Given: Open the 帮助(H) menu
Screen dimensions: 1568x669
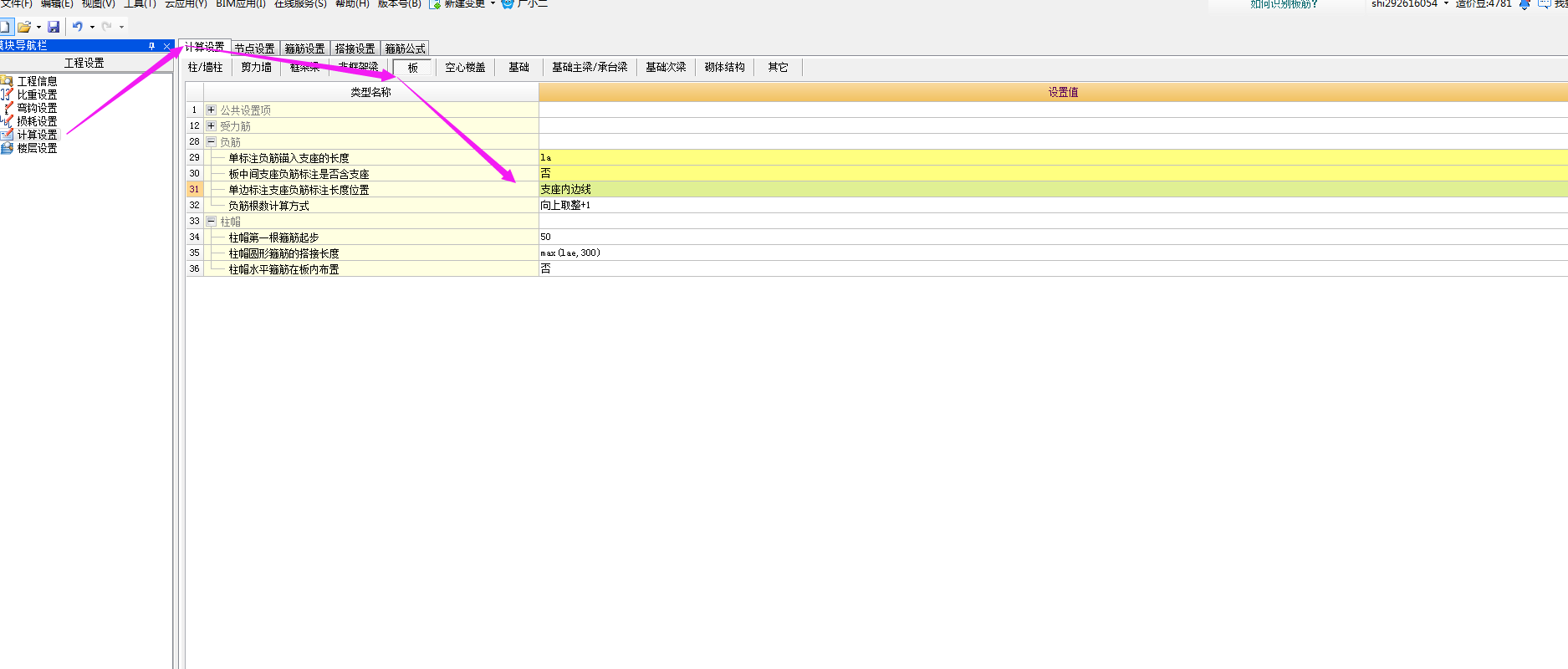Looking at the screenshot, I should 351,4.
